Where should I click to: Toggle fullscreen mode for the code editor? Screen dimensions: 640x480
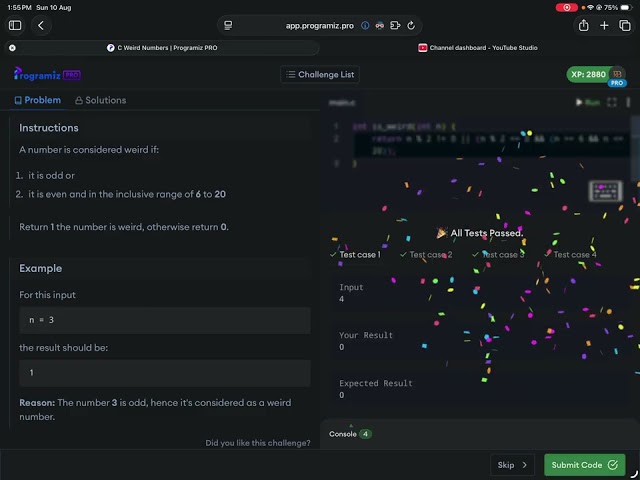(x=613, y=102)
